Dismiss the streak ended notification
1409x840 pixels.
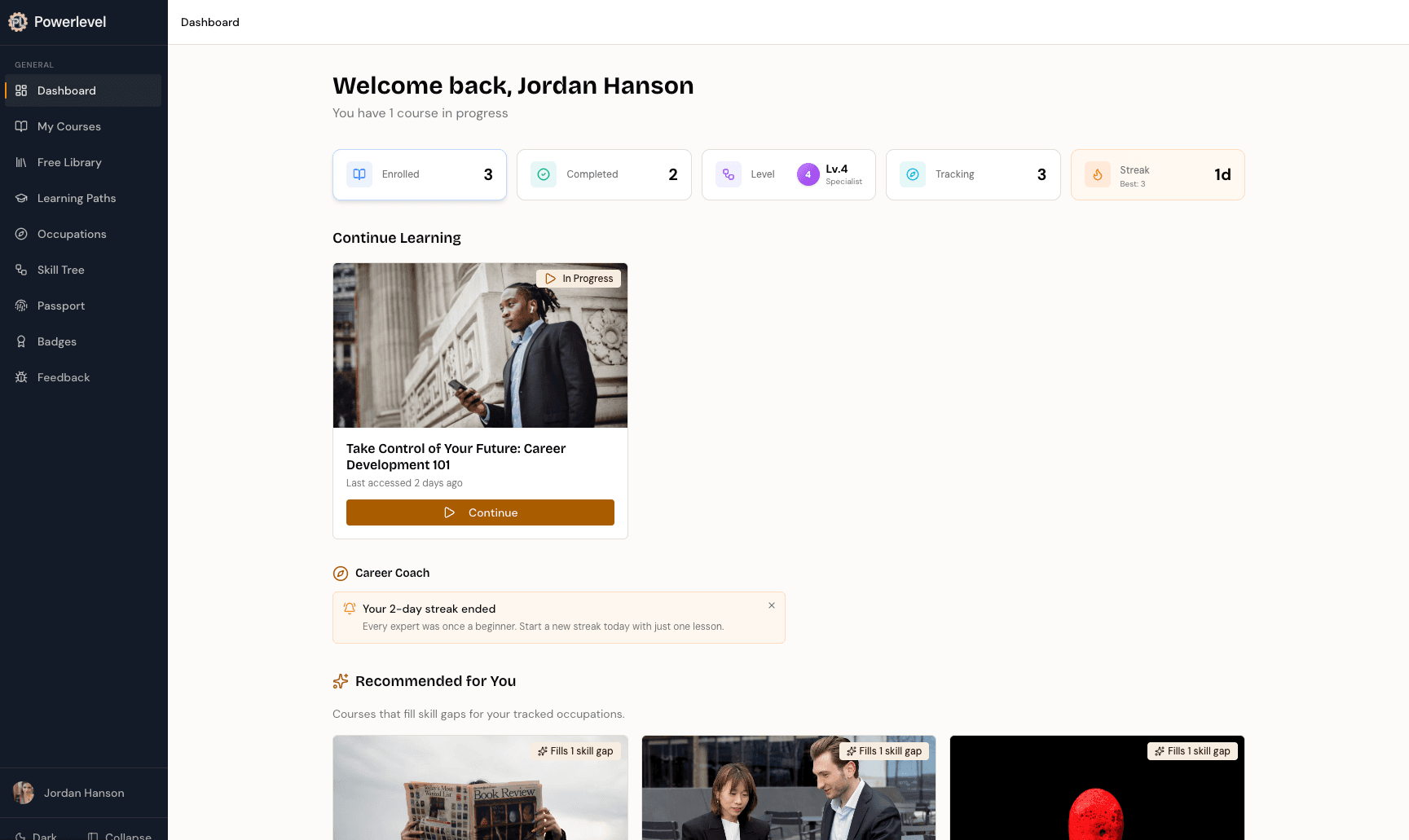(x=772, y=605)
